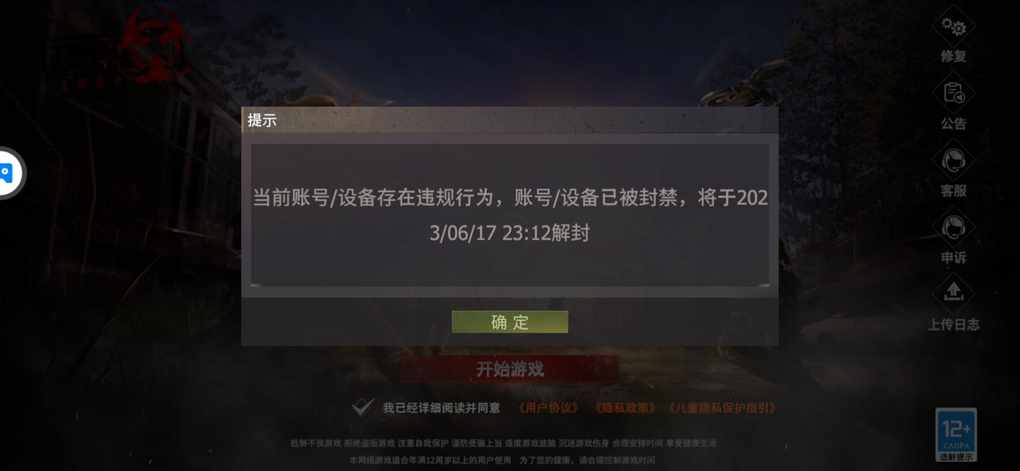Click the 申诉 text label
The width and height of the screenshot is (1020, 471).
(x=954, y=258)
